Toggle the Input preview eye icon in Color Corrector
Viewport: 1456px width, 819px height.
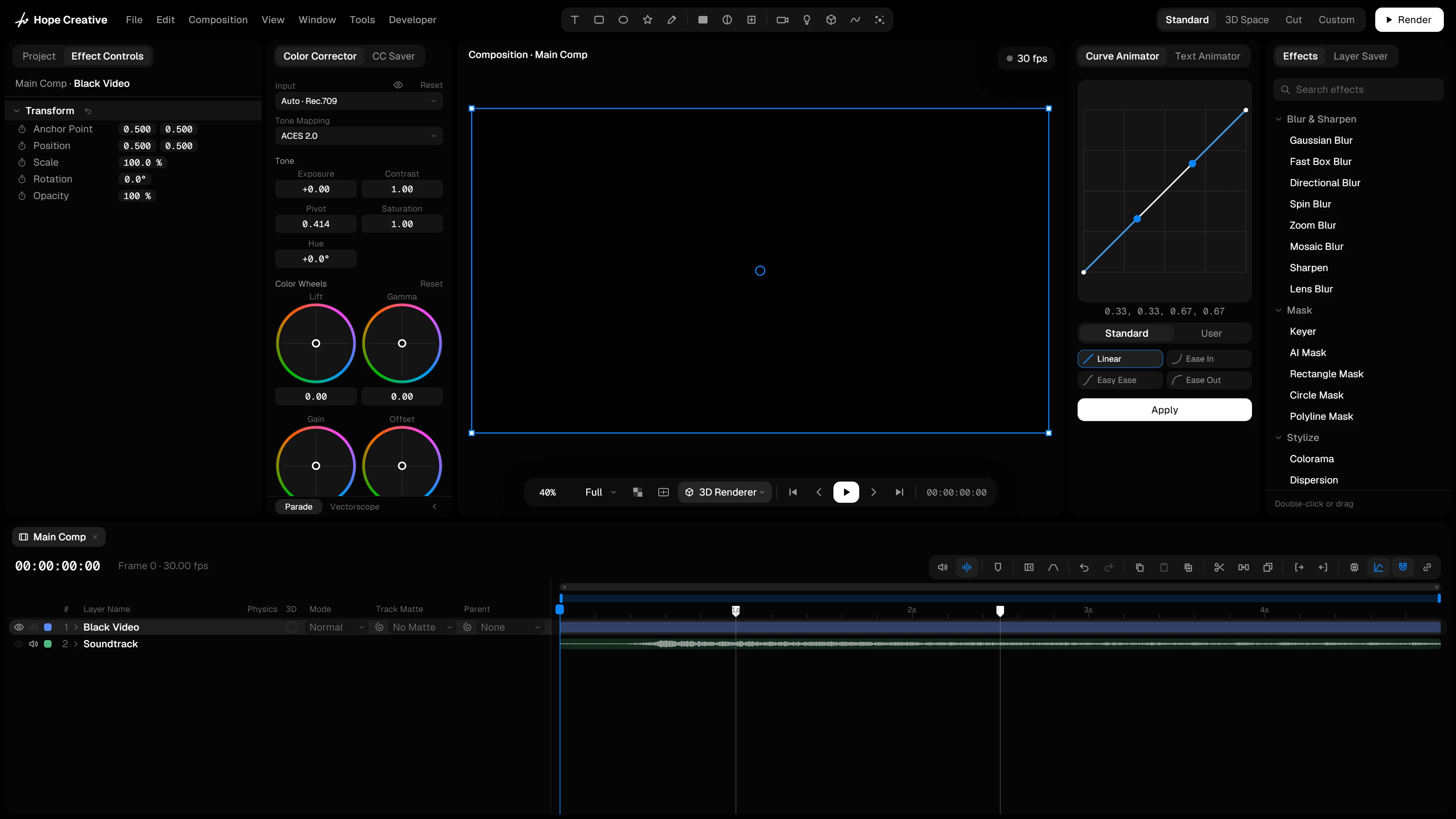coord(398,85)
